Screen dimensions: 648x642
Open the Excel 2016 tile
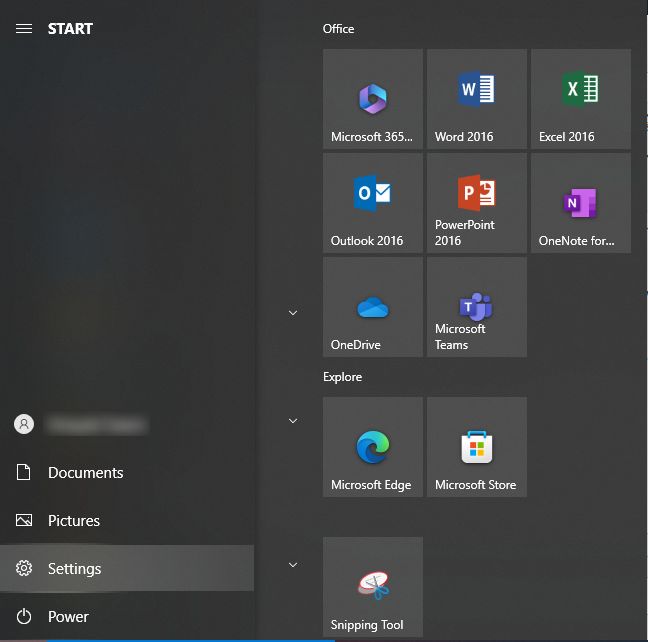[x=580, y=99]
